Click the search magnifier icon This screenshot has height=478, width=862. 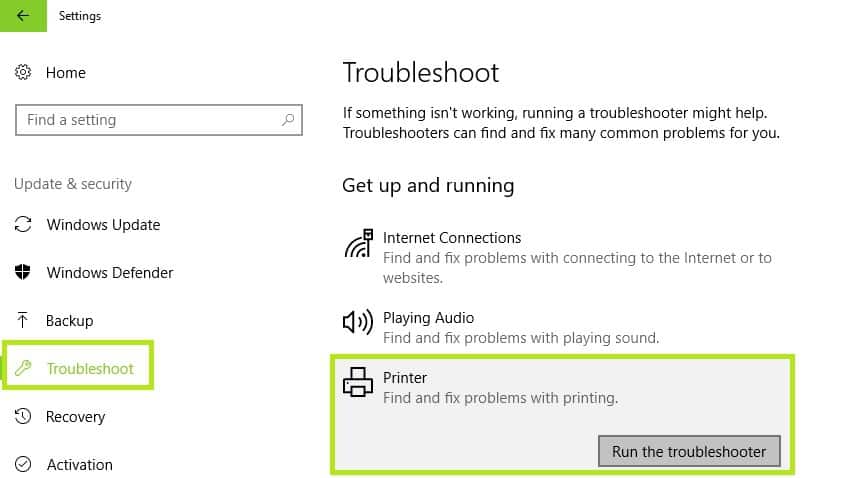288,119
